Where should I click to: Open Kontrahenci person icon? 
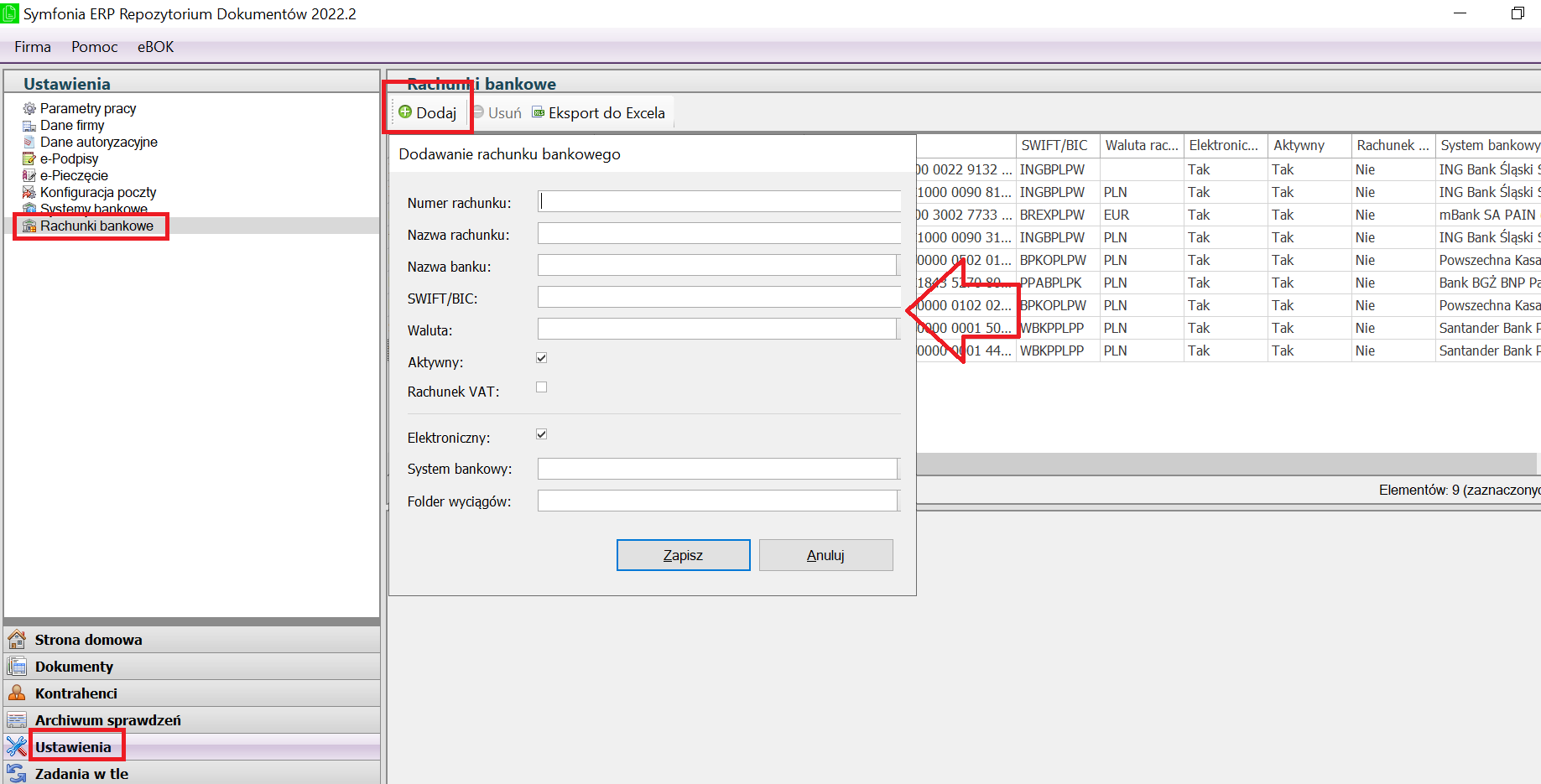click(17, 693)
